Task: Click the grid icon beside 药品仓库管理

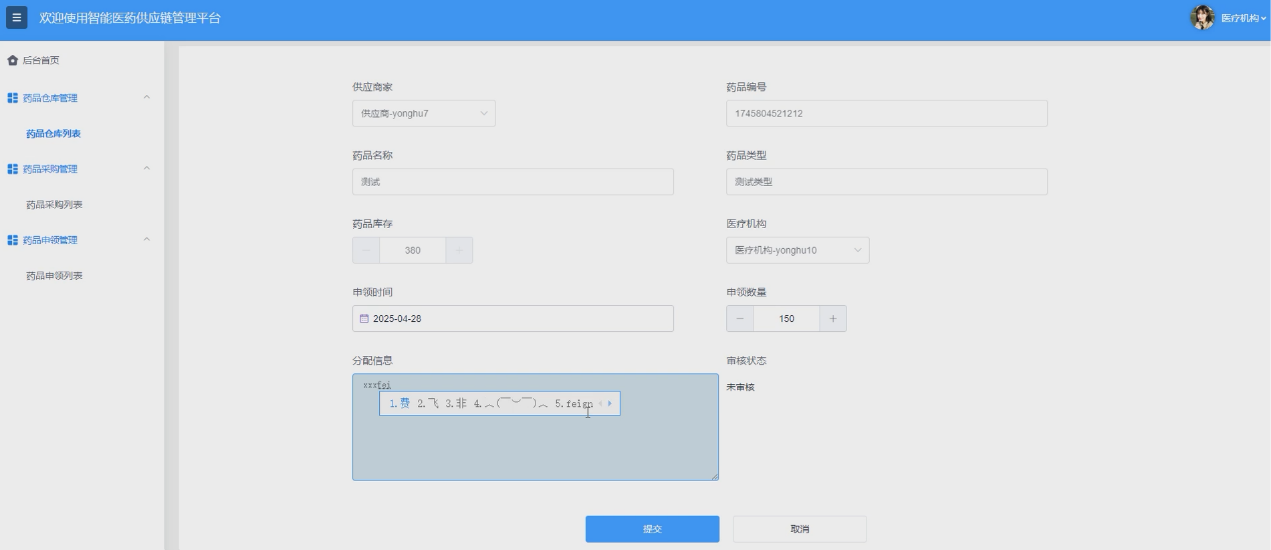Action: pyautogui.click(x=12, y=98)
